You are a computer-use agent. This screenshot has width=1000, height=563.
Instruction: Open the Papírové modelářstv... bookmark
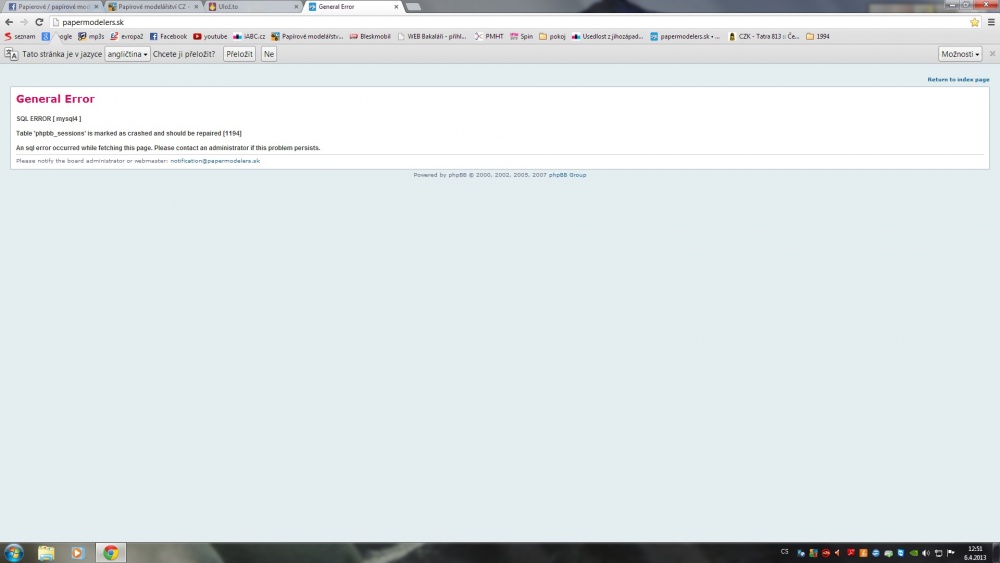pyautogui.click(x=307, y=36)
